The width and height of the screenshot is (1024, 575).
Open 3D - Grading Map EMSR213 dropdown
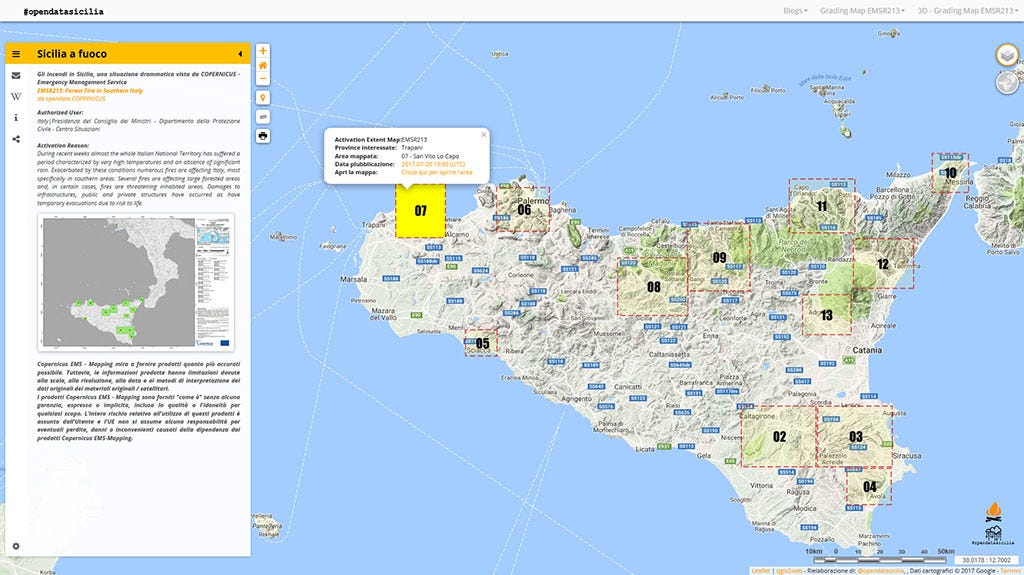coord(967,10)
